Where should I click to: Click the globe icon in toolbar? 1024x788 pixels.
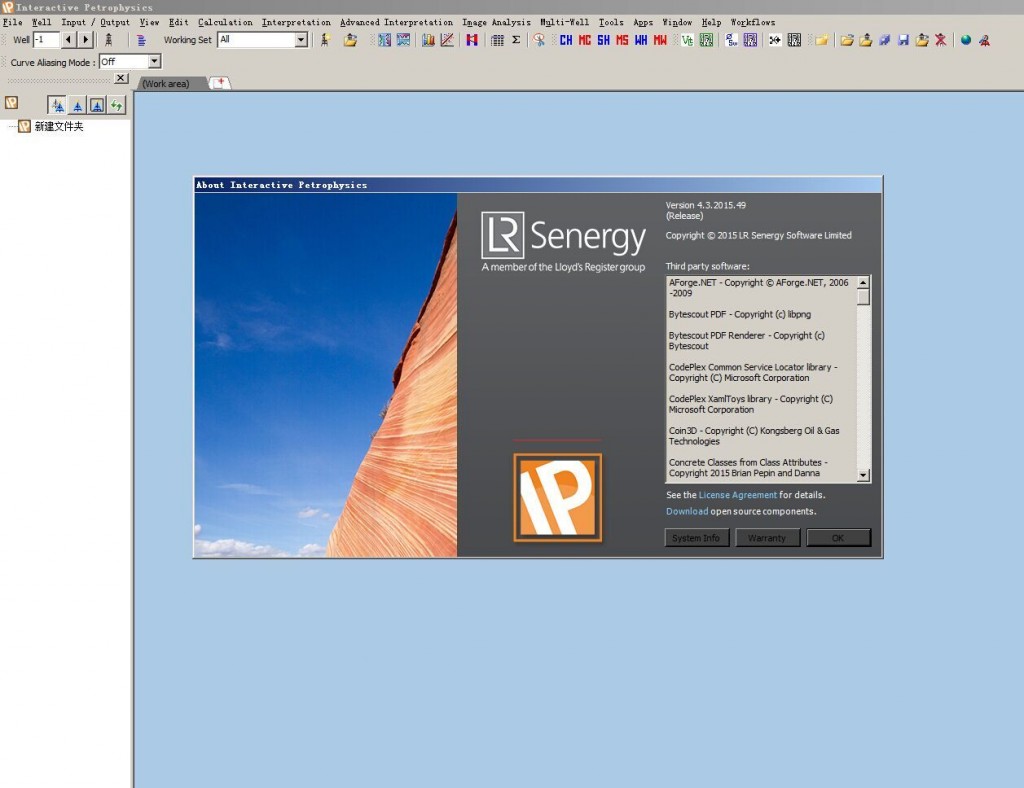point(966,40)
